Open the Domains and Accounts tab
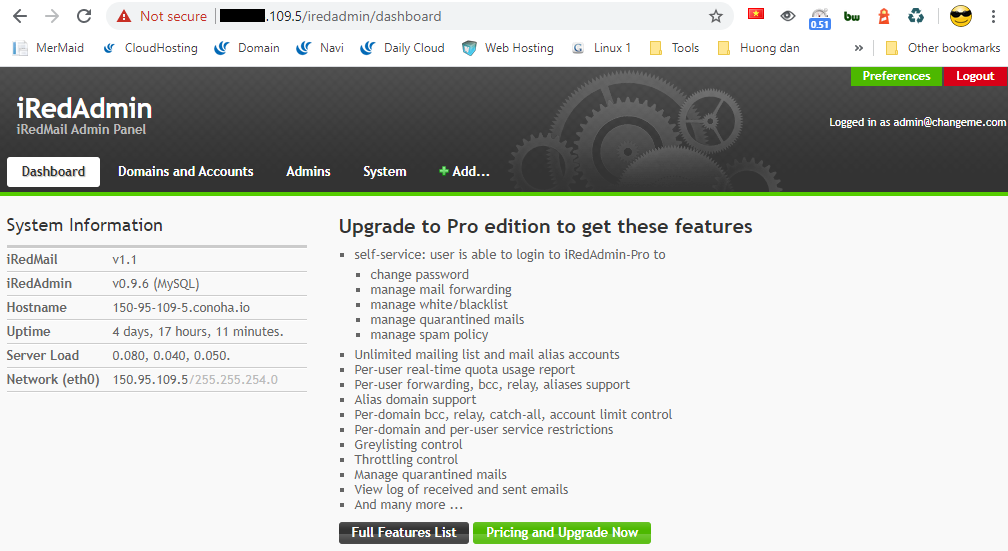1008x551 pixels. 186,172
